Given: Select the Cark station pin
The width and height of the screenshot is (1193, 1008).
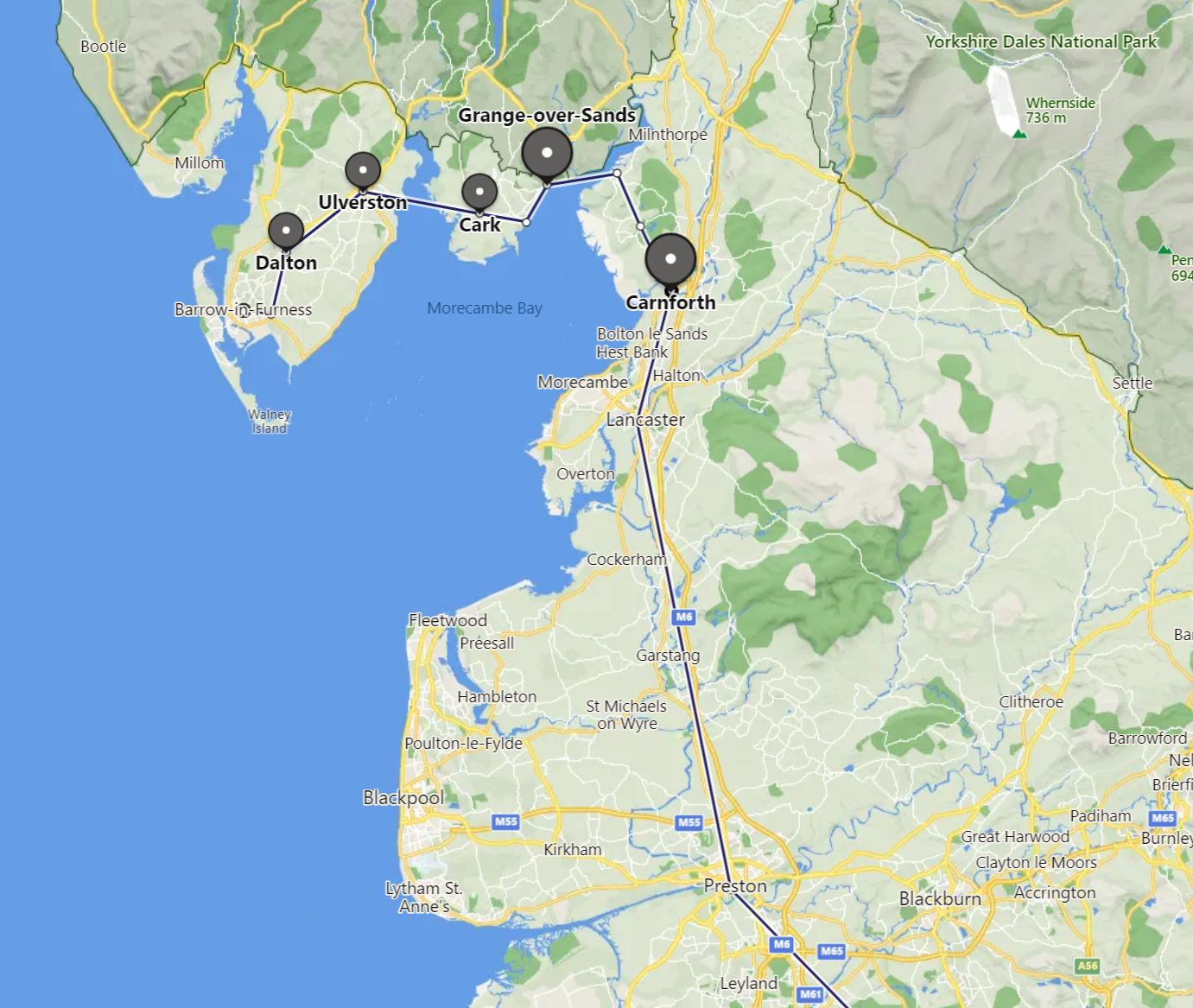Looking at the screenshot, I should click(x=479, y=193).
